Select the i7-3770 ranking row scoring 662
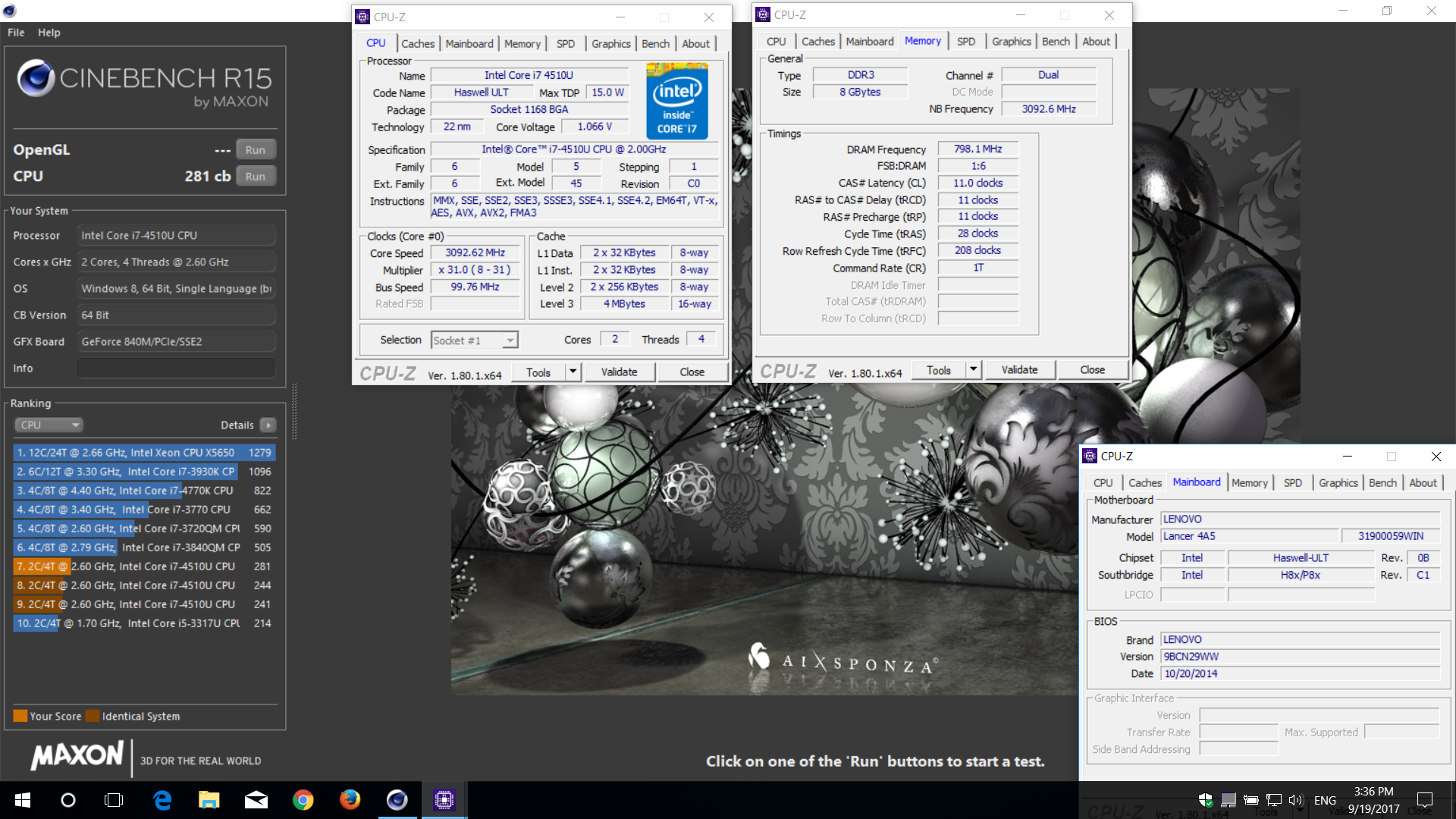The height and width of the screenshot is (819, 1456). pos(144,509)
